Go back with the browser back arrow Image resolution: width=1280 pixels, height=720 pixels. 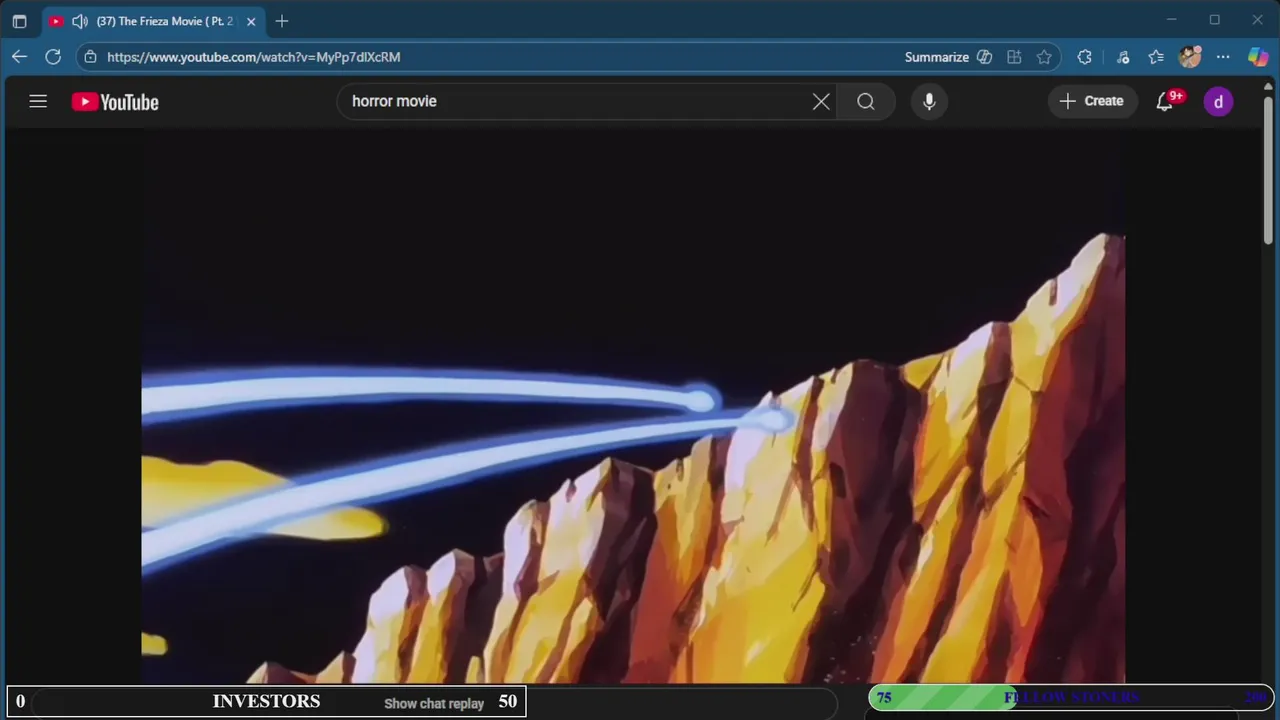tap(19, 57)
